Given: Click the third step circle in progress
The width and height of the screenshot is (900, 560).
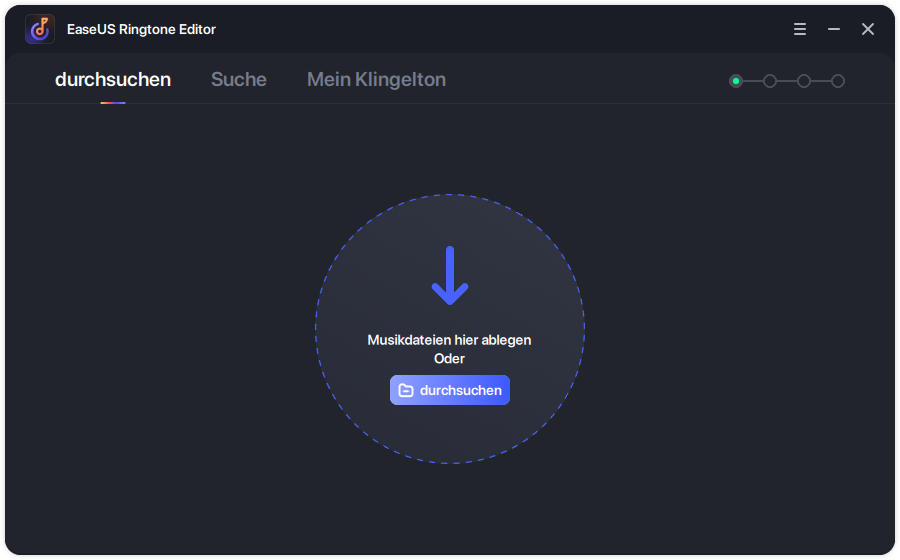Looking at the screenshot, I should 804,81.
